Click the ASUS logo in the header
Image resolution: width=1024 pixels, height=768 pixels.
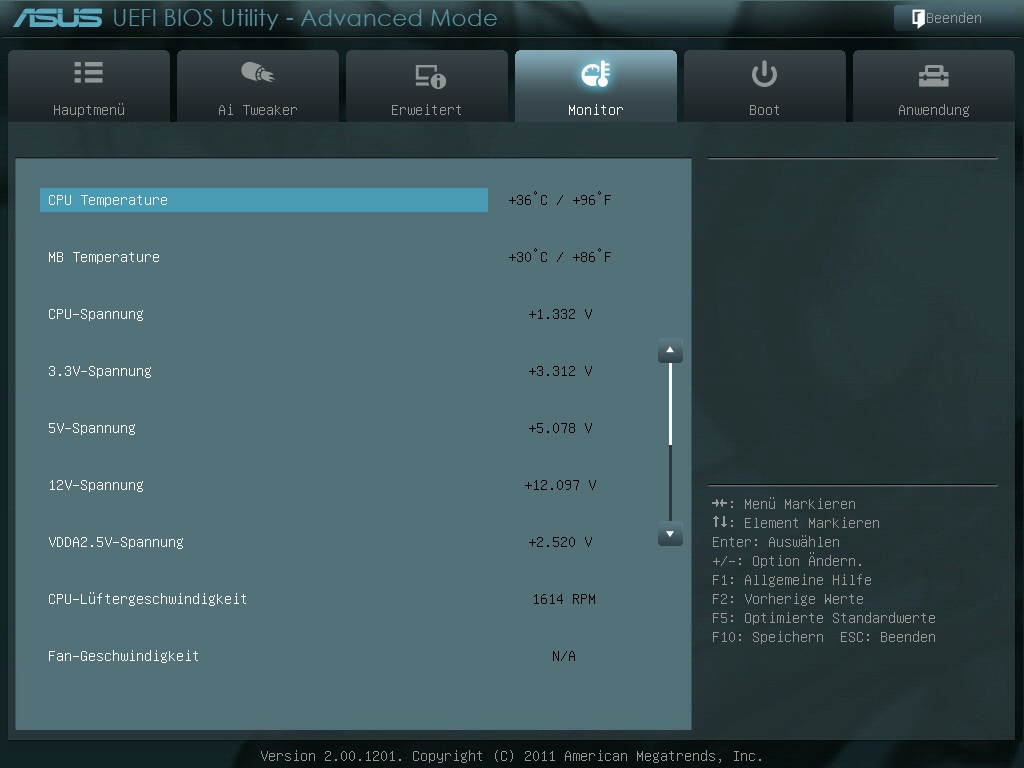pos(58,18)
